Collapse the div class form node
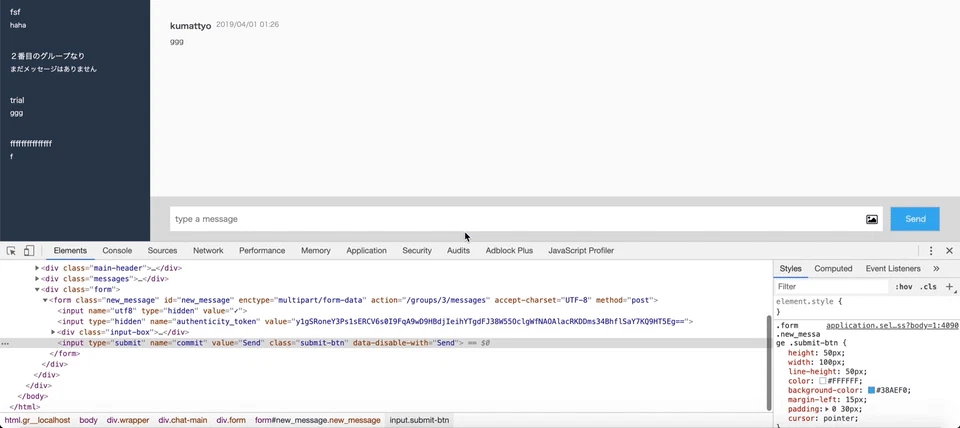 [37, 290]
